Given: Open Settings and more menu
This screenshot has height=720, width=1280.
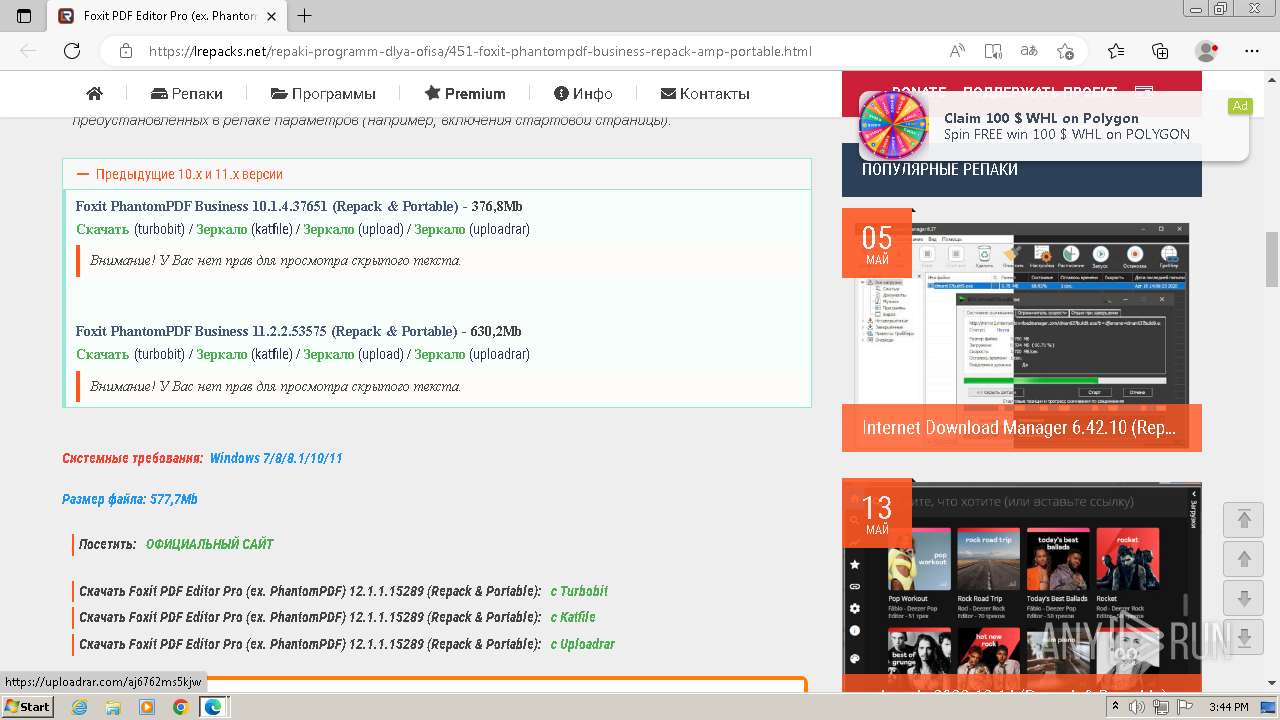Looking at the screenshot, I should click(1252, 51).
